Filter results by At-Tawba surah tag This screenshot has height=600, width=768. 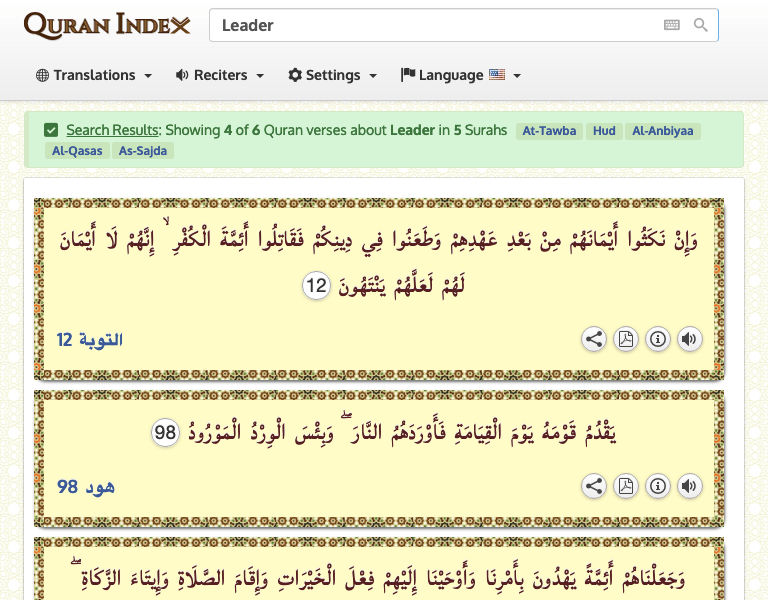(550, 131)
